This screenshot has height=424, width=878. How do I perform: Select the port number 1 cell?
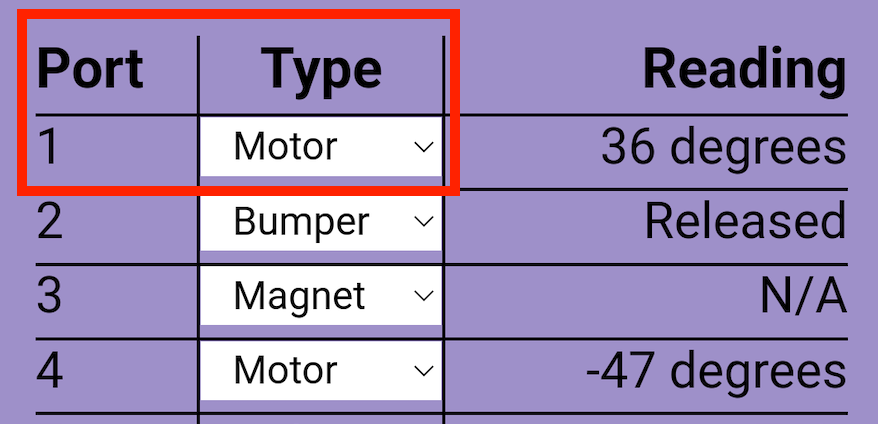pos(50,148)
